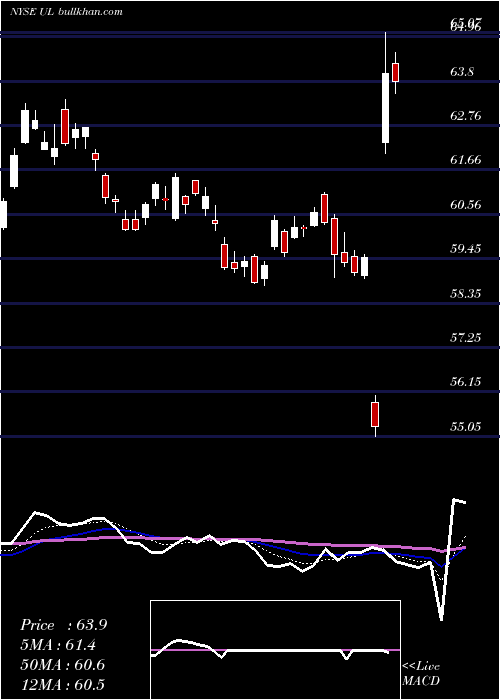Click the 50MA : 60.6 readout
This screenshot has width=500, height=700.
(x=63, y=665)
